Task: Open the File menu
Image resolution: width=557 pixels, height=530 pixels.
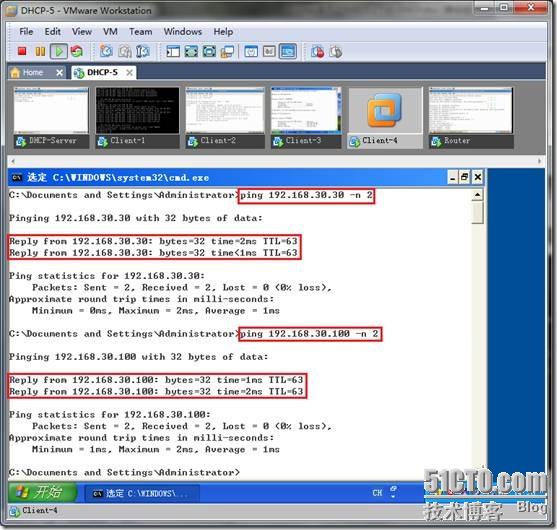Action: (26, 32)
